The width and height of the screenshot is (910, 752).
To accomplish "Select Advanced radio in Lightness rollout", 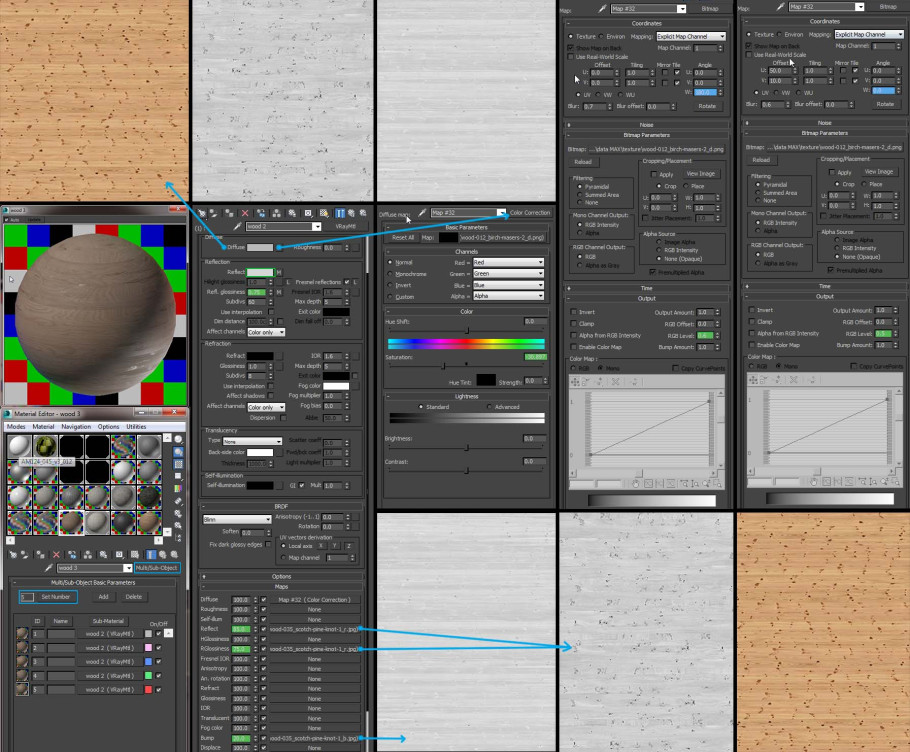I will 489,406.
